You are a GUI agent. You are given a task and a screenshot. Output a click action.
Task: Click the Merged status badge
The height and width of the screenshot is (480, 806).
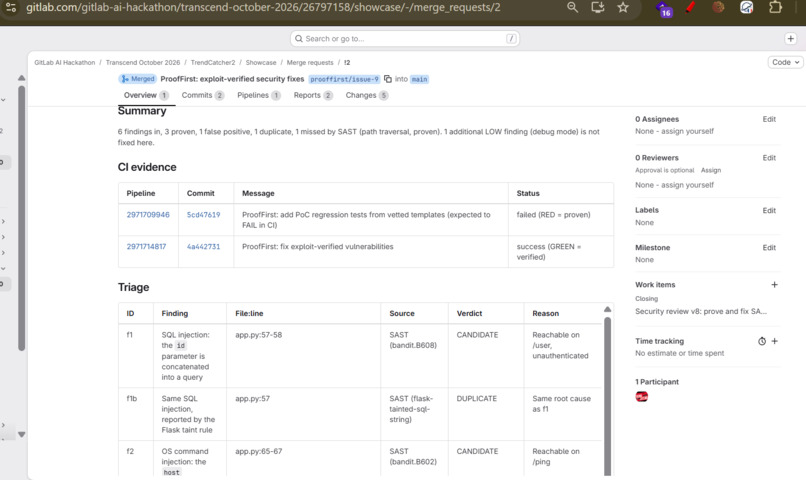137,79
